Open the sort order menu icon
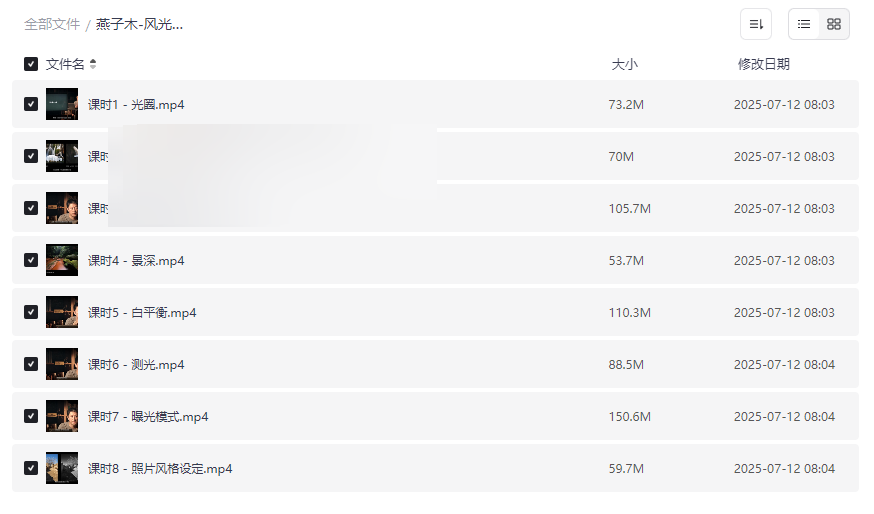 [x=756, y=24]
